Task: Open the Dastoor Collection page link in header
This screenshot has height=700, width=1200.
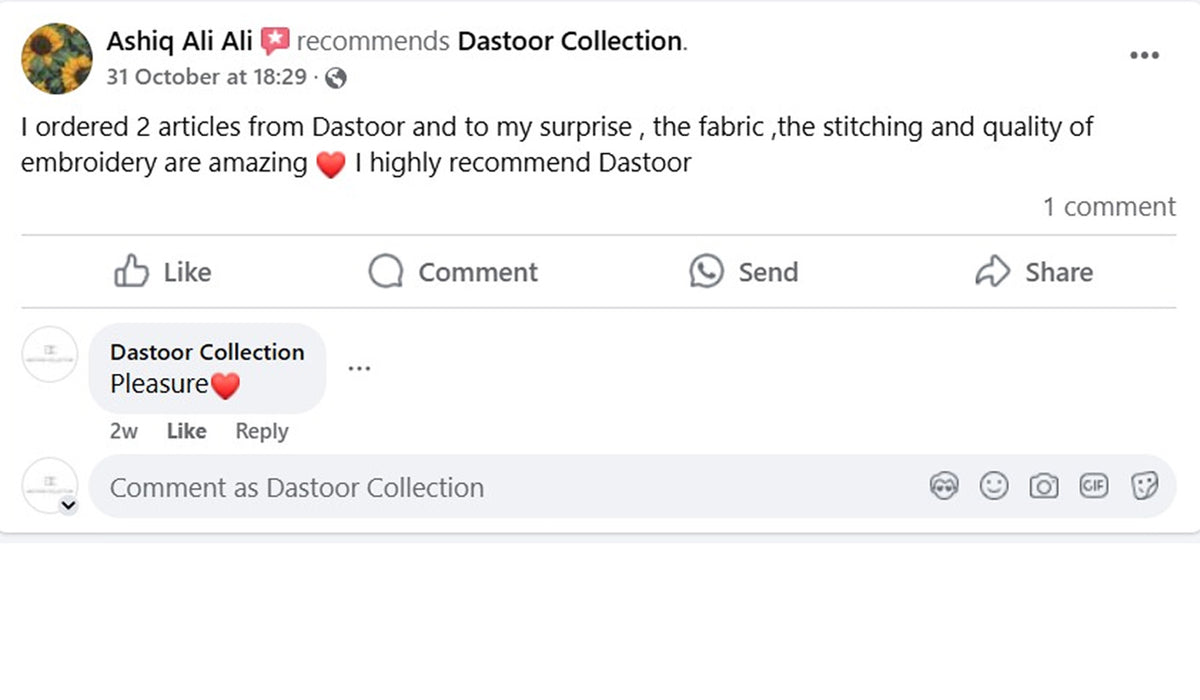Action: pos(569,42)
